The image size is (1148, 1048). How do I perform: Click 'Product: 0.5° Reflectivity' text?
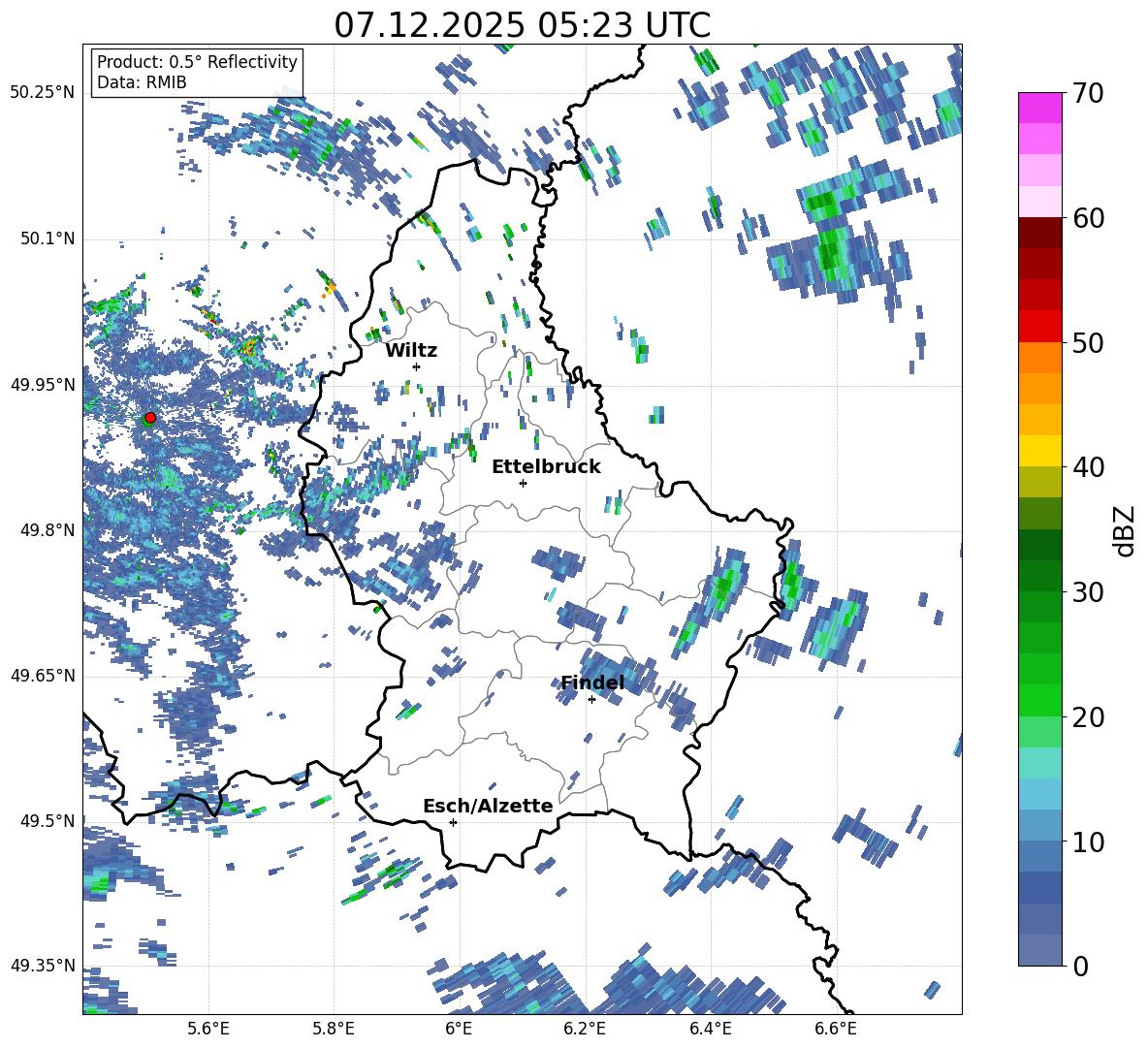click(197, 62)
